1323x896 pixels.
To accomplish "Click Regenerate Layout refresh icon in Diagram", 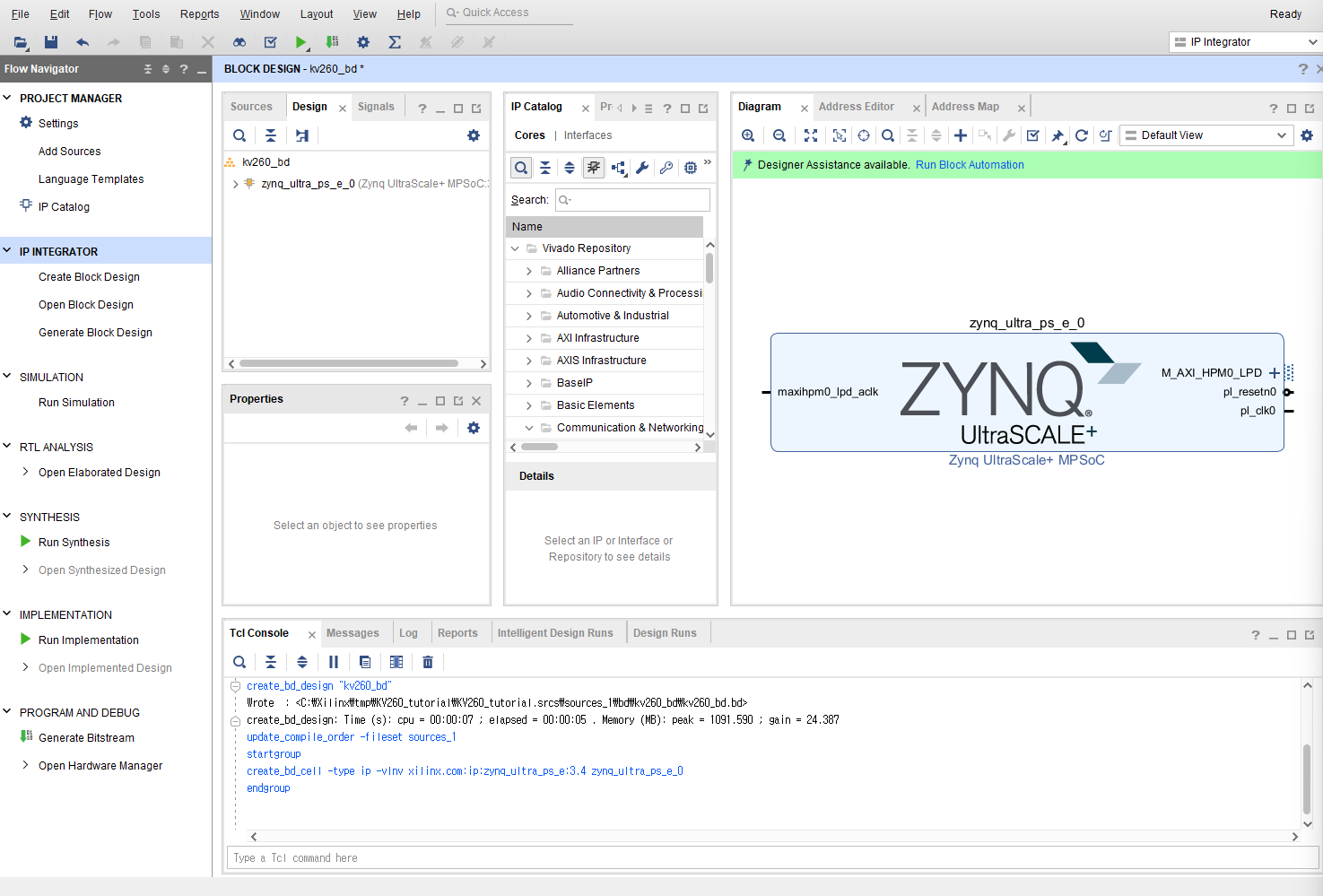I will click(1082, 135).
